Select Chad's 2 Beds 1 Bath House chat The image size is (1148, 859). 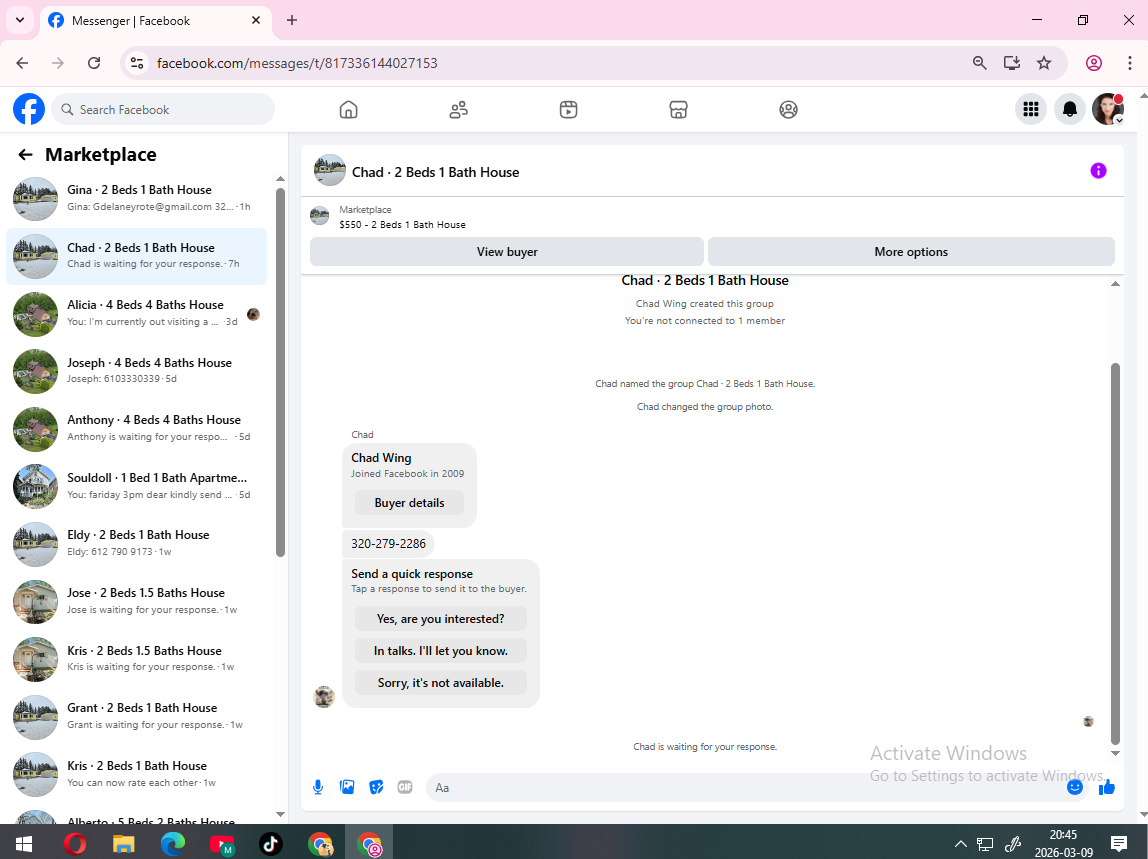(x=136, y=256)
